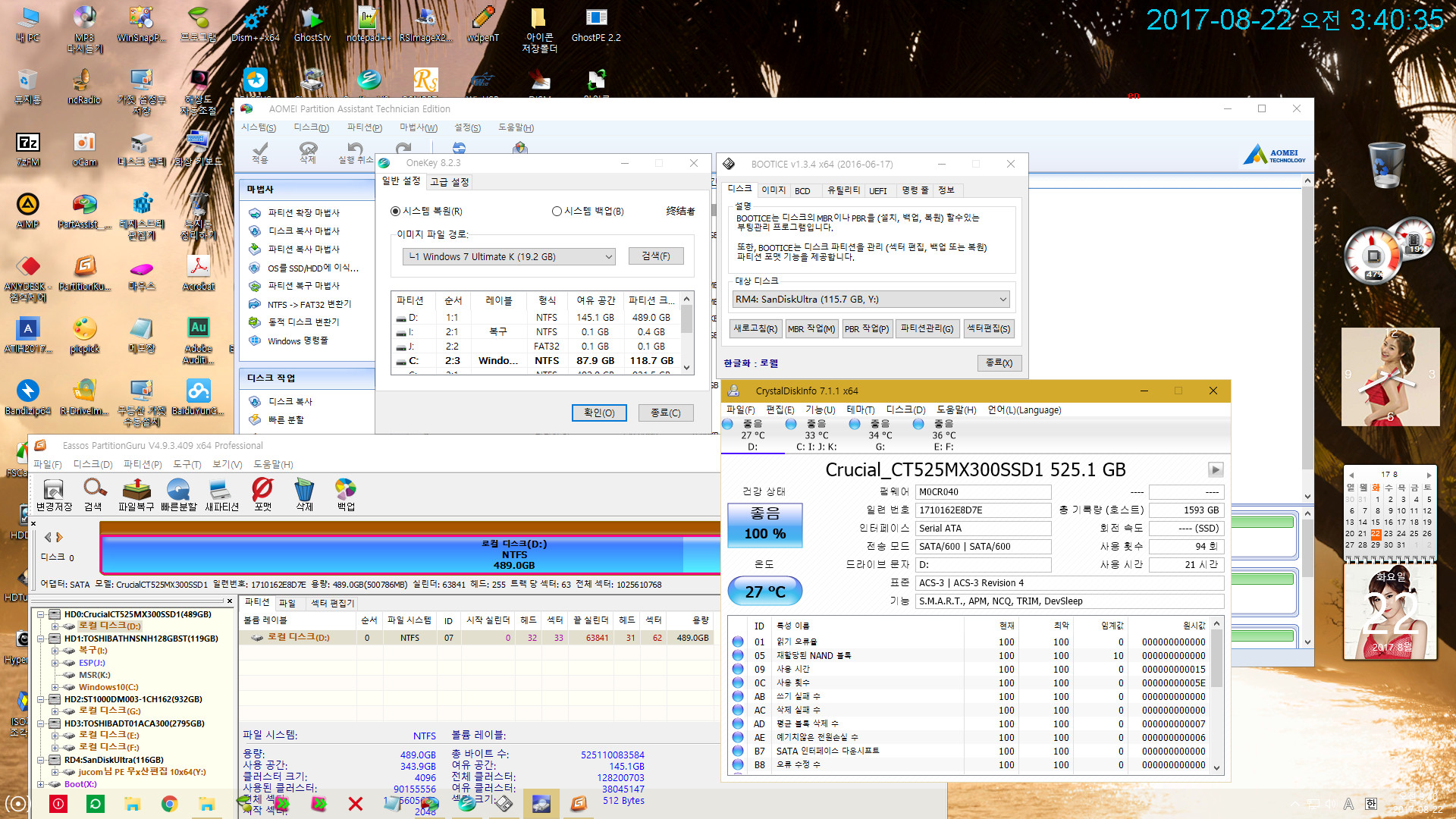Screen dimensions: 1456x819
Task: Click 파티션 확장 마법사 in AOMEI sidebar
Action: tap(303, 213)
